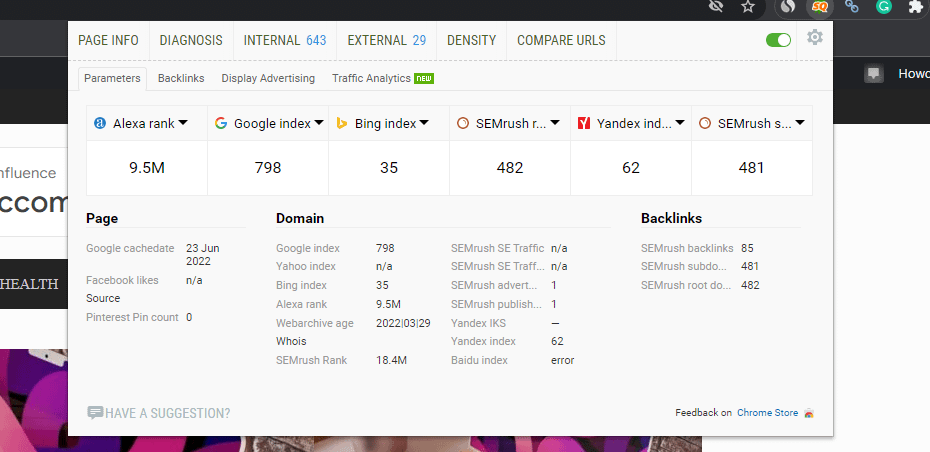Open the Chrome Store feedback link
Viewport: 930px width, 452px height.
point(767,412)
